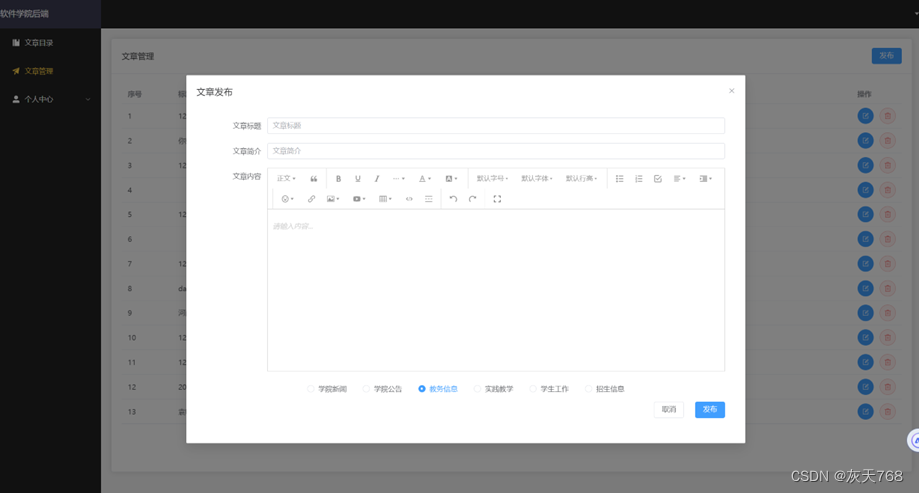Select the 学院新闻 radio option
919x493 pixels.
tap(327, 389)
